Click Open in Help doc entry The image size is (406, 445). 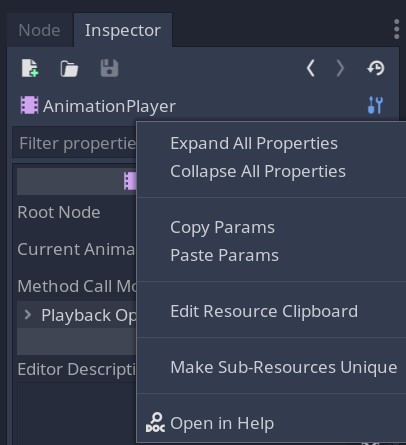coord(222,423)
